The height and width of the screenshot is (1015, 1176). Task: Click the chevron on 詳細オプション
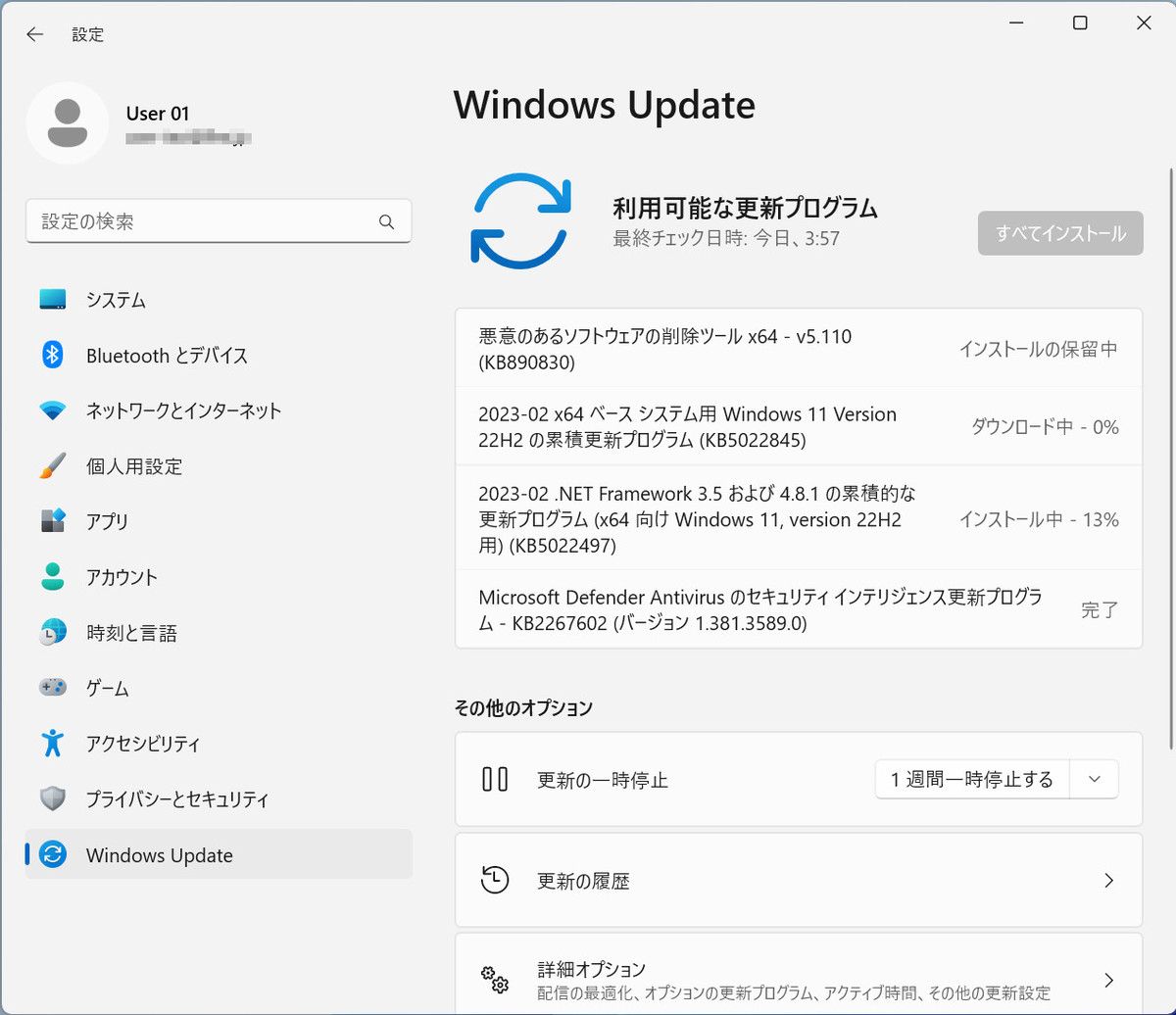pos(1108,980)
